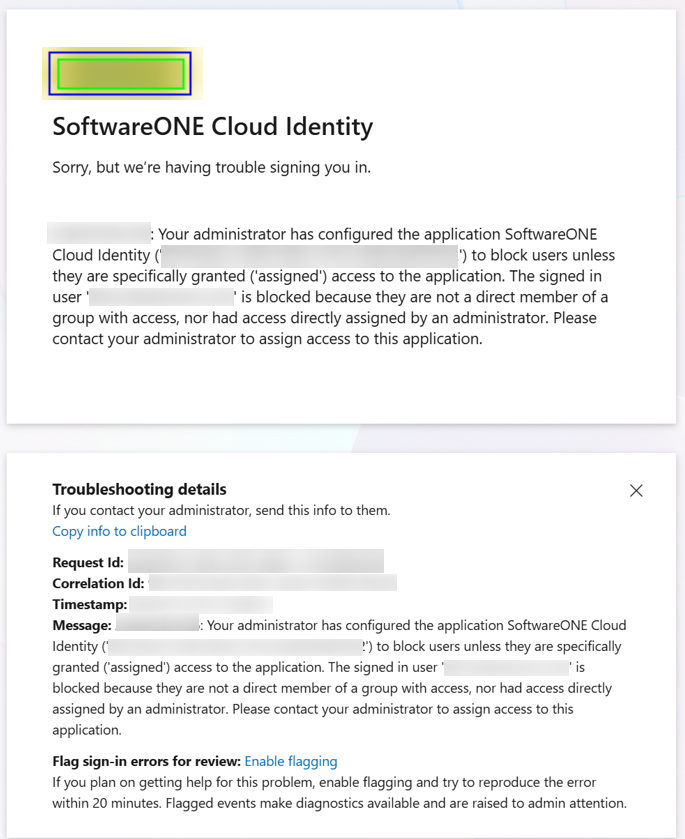Click the Copy info to clipboard link
The width and height of the screenshot is (685, 839).
click(x=119, y=531)
